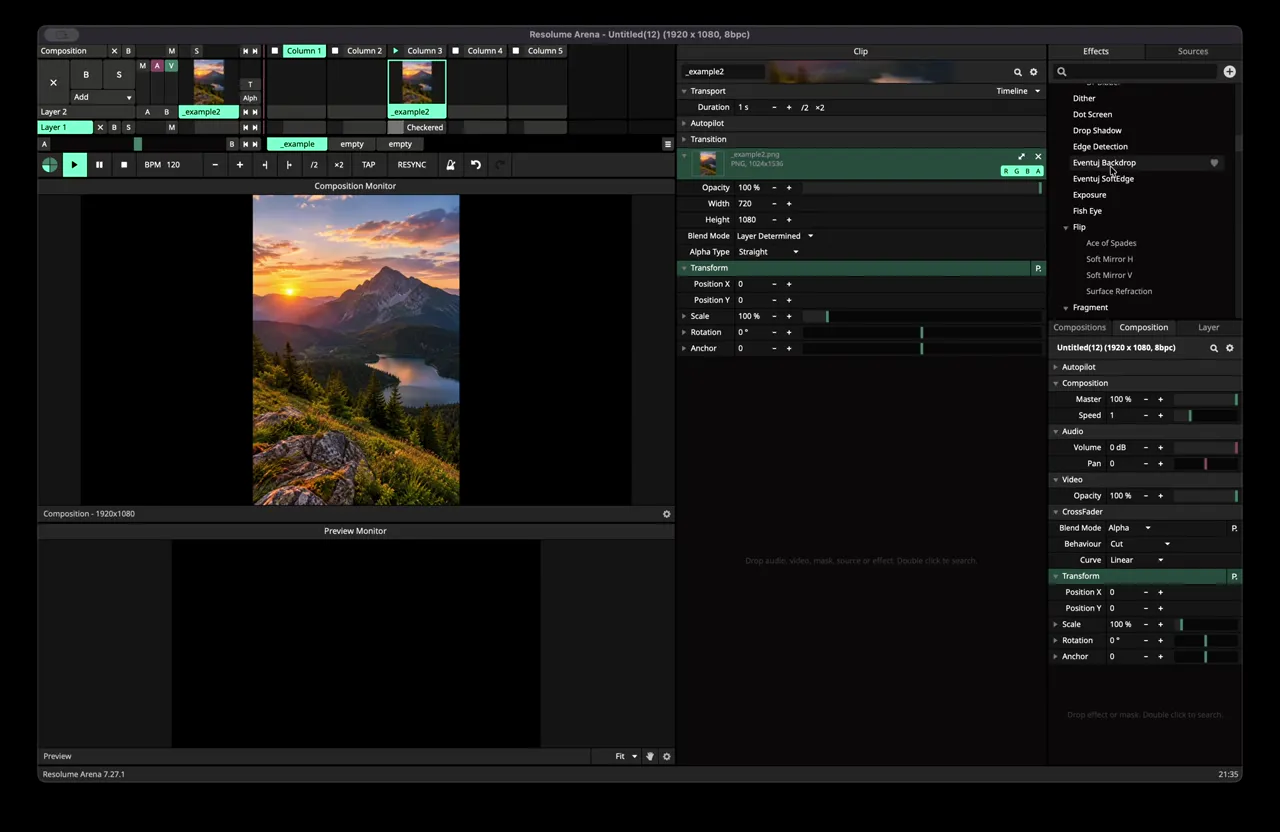Search the composition panel parameters
This screenshot has height=832, width=1280.
click(x=1214, y=348)
